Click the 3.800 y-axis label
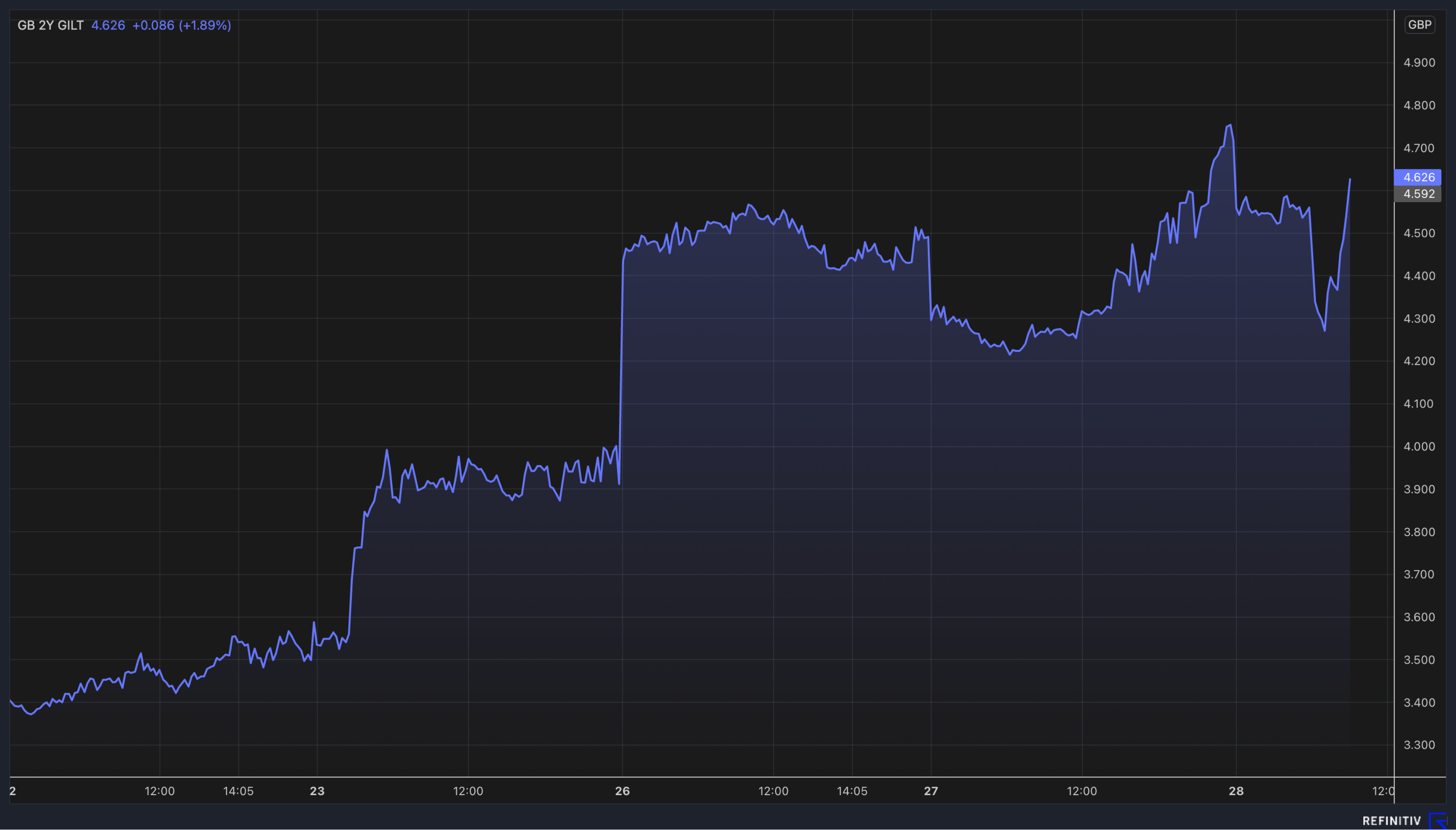Viewport: 1456px width, 830px height. coord(1419,532)
